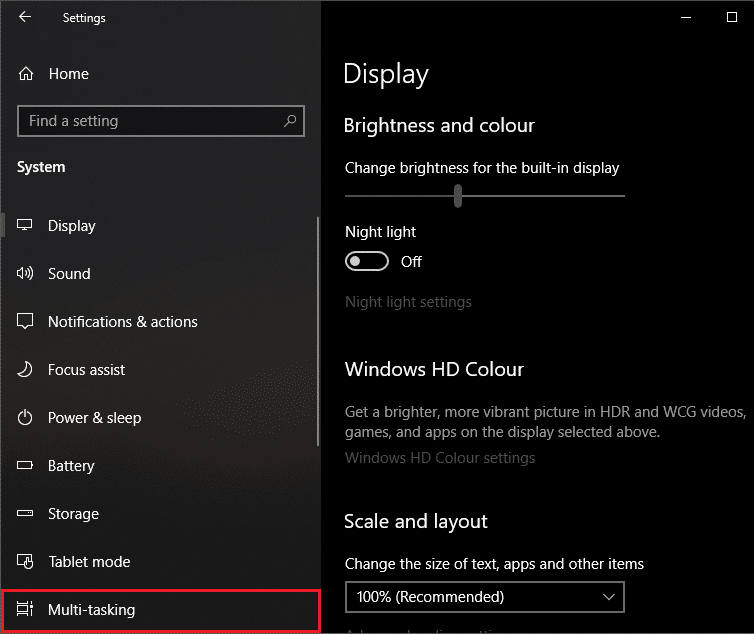The width and height of the screenshot is (754, 634).
Task: Open Windows HD Colour settings link
Action: click(x=440, y=458)
